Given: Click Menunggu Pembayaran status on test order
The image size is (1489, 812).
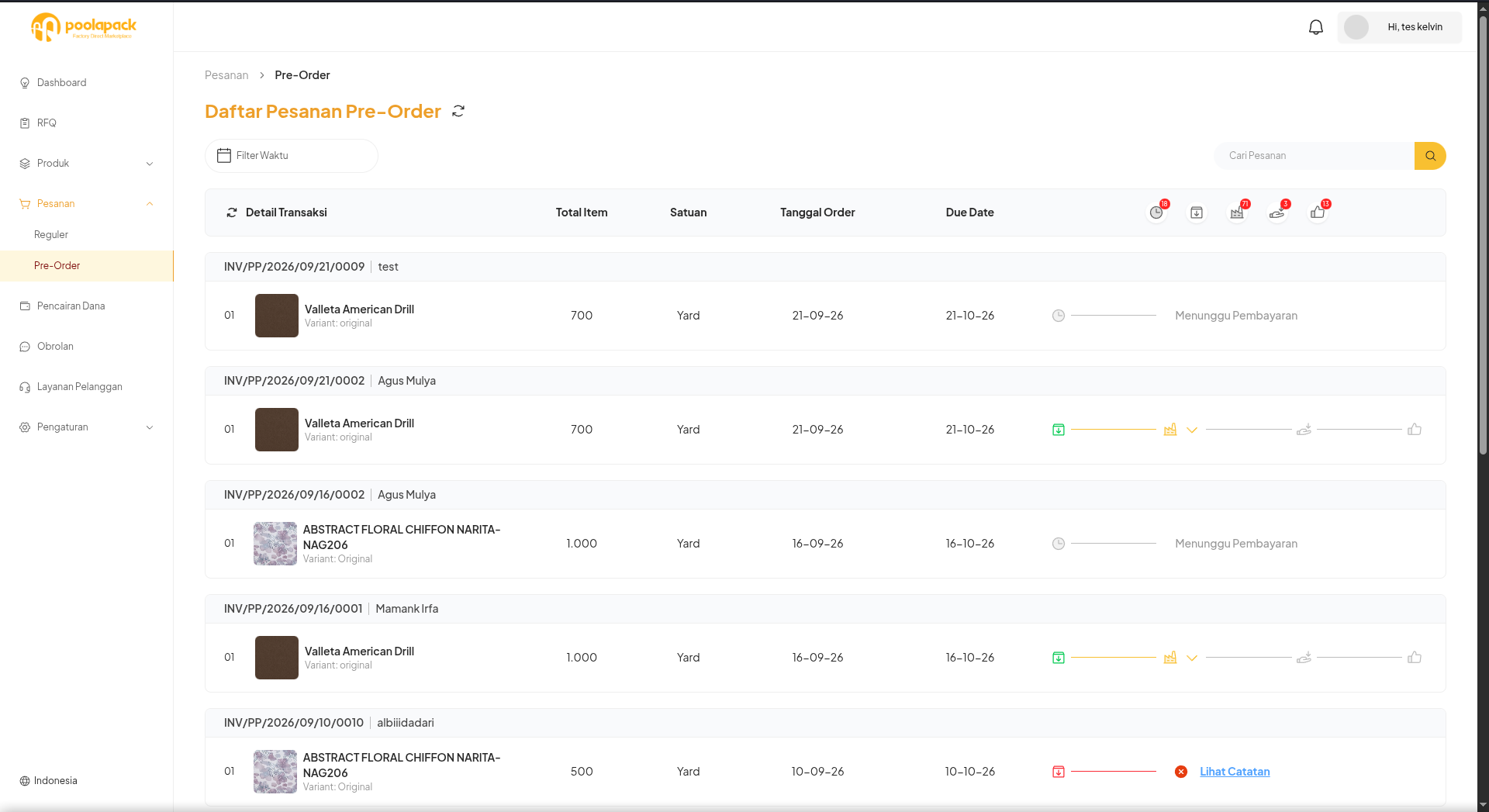Looking at the screenshot, I should (x=1236, y=316).
